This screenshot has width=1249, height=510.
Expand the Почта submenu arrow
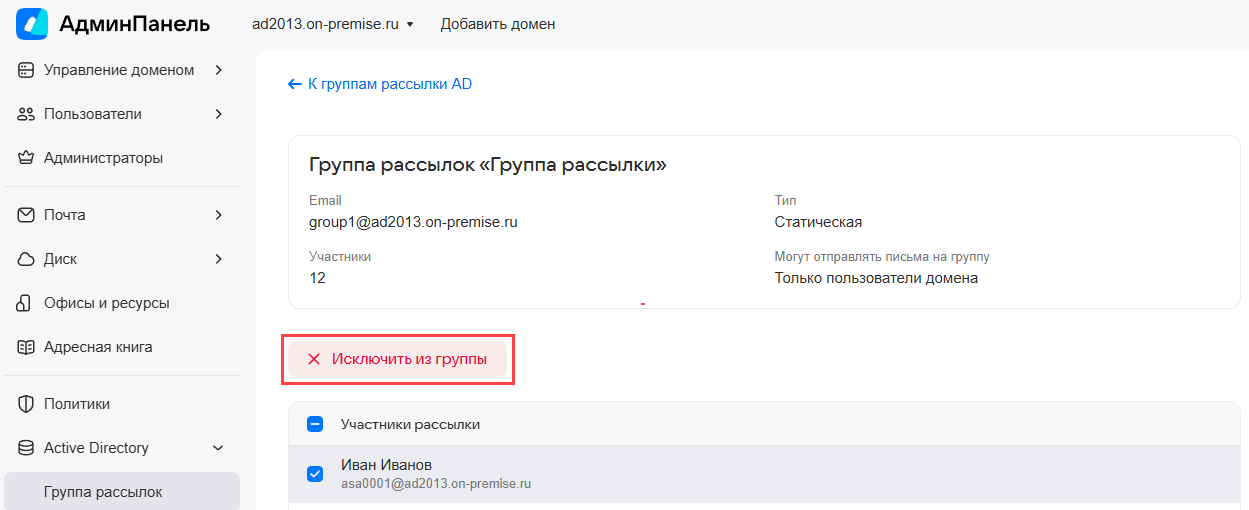pos(218,215)
